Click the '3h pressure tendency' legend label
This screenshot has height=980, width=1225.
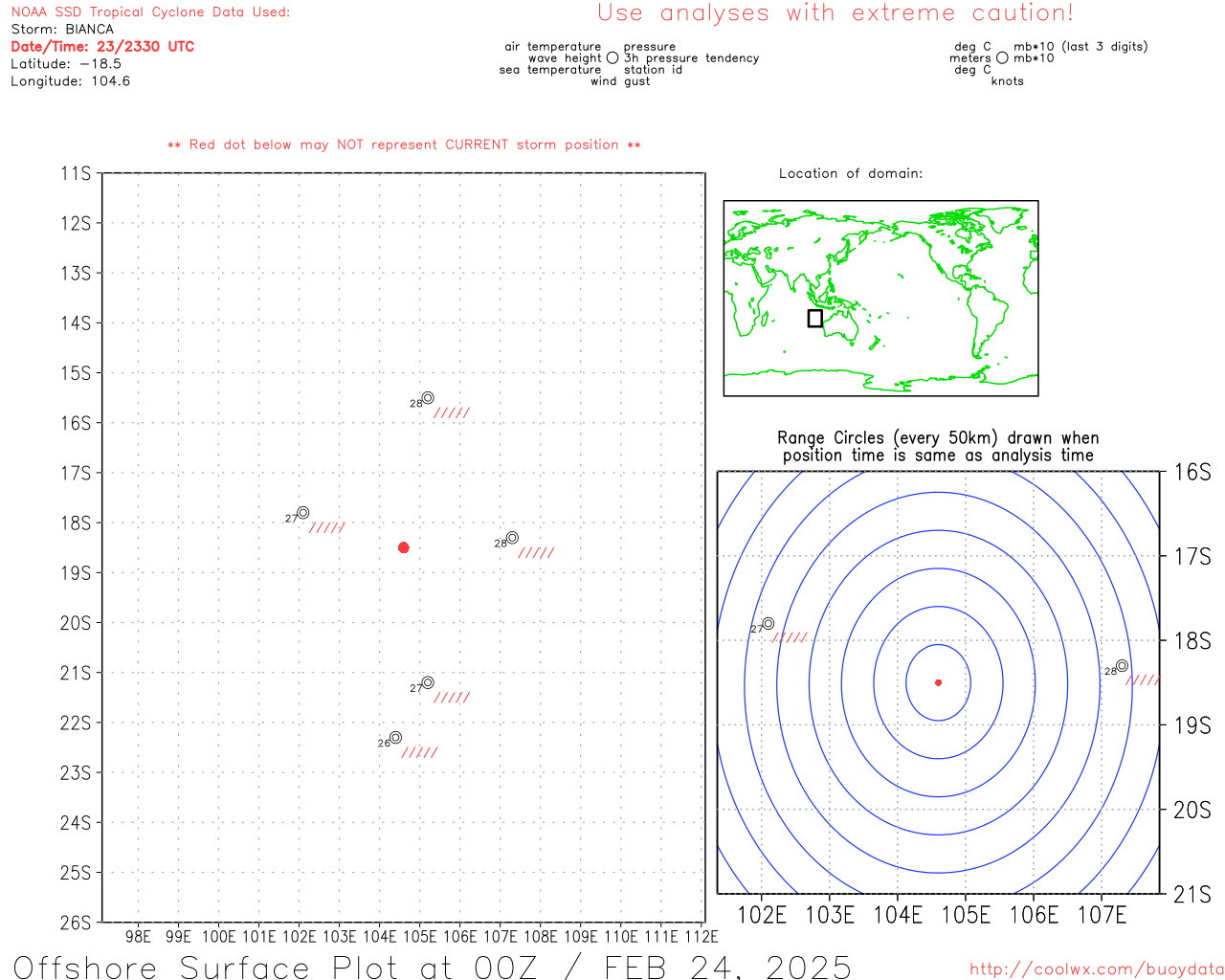coord(692,58)
